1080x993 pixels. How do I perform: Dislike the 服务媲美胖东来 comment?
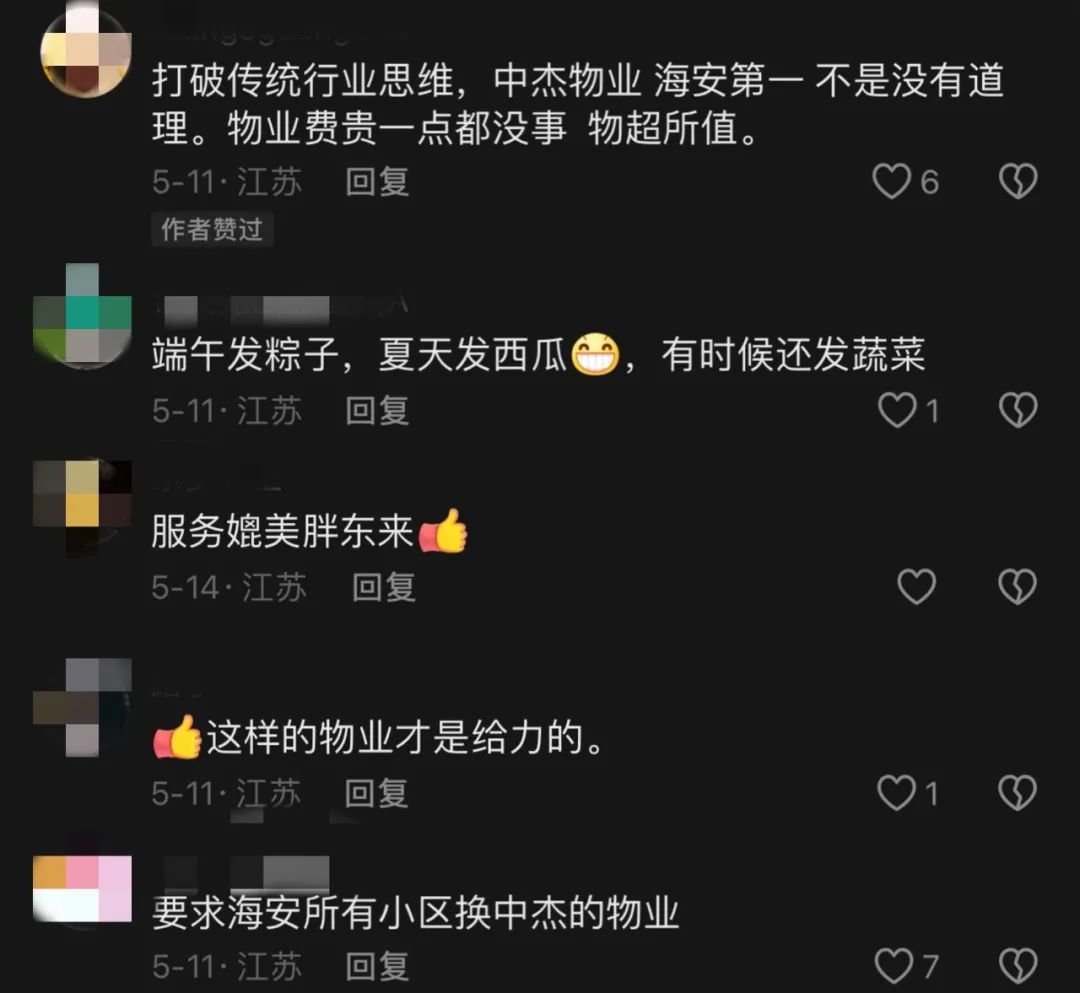coord(1017,587)
